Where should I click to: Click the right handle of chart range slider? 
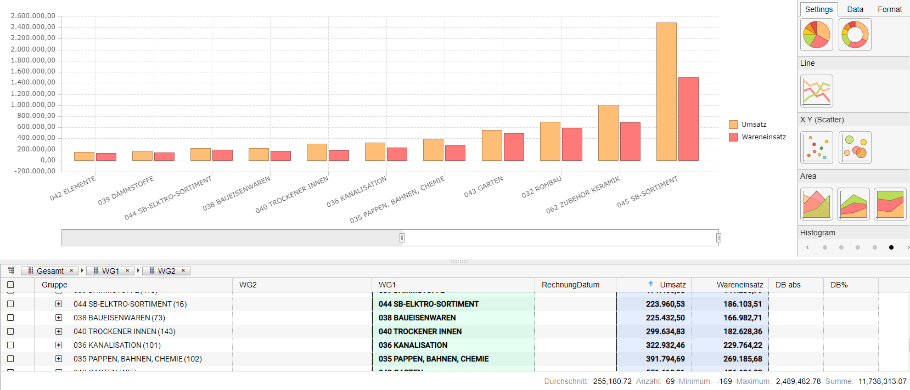[718, 237]
